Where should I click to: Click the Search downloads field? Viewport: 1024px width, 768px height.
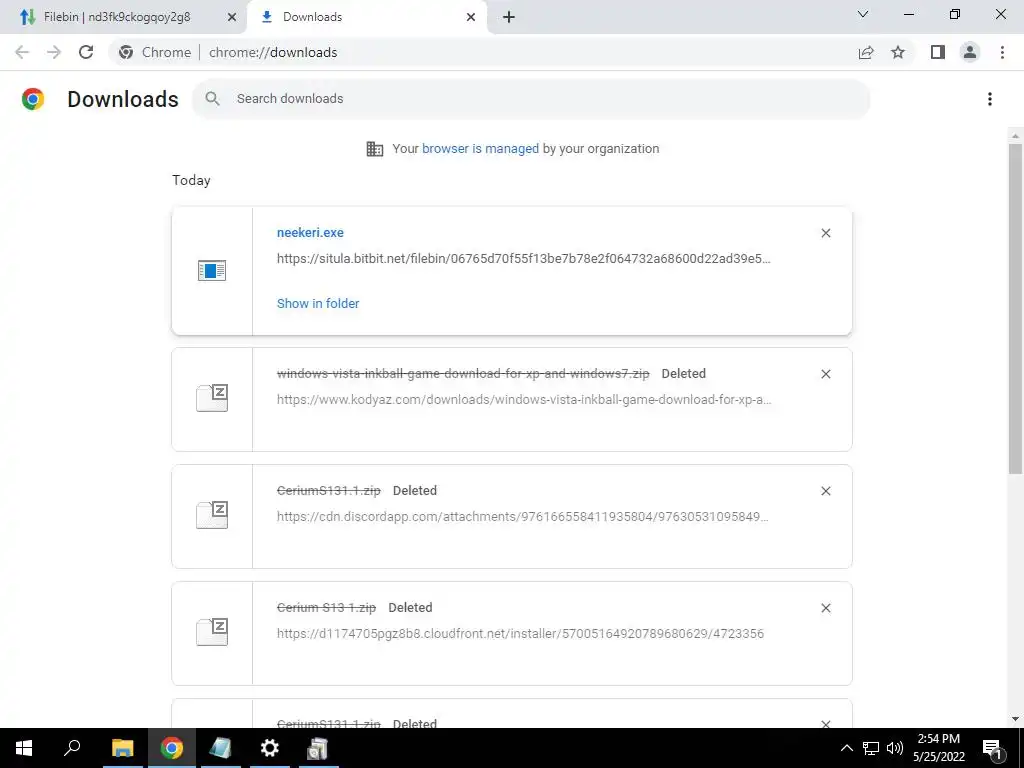point(531,99)
